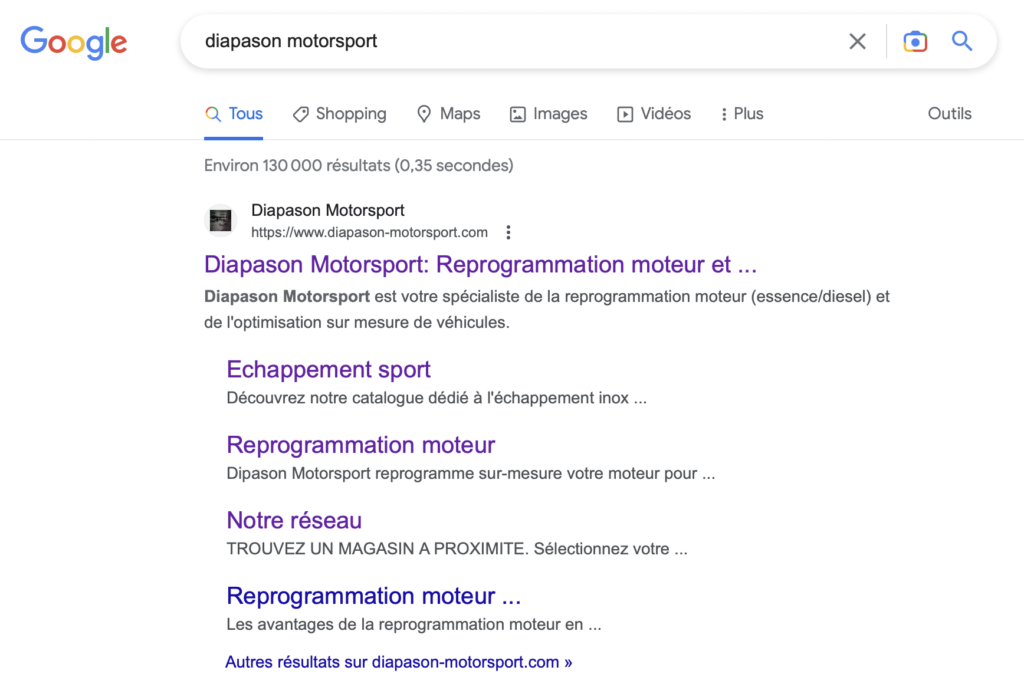Open the visited Reprogrammation moteur sitelink
The height and width of the screenshot is (690, 1024).
pyautogui.click(x=360, y=445)
